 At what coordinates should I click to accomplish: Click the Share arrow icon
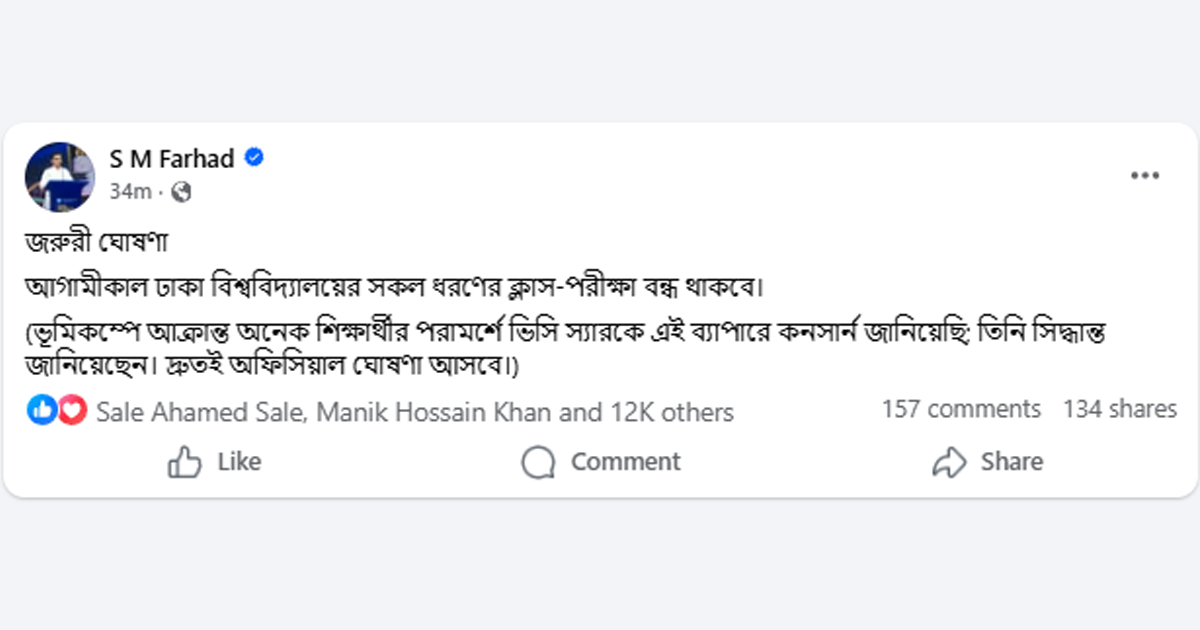pos(948,462)
